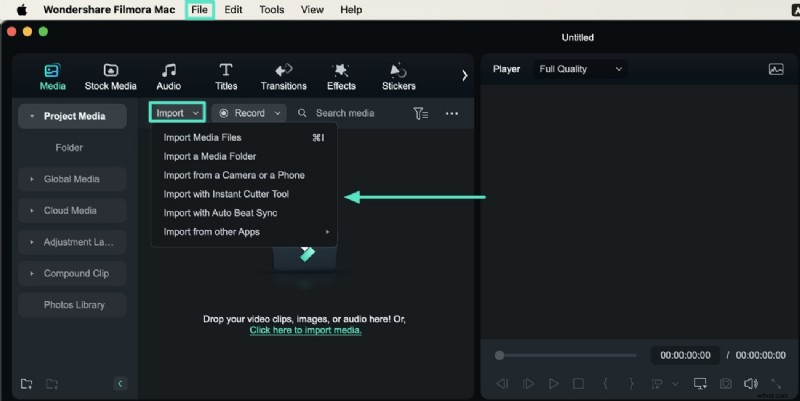
Task: Choose Import with Instant Cutter Tool
Action: [x=226, y=194]
